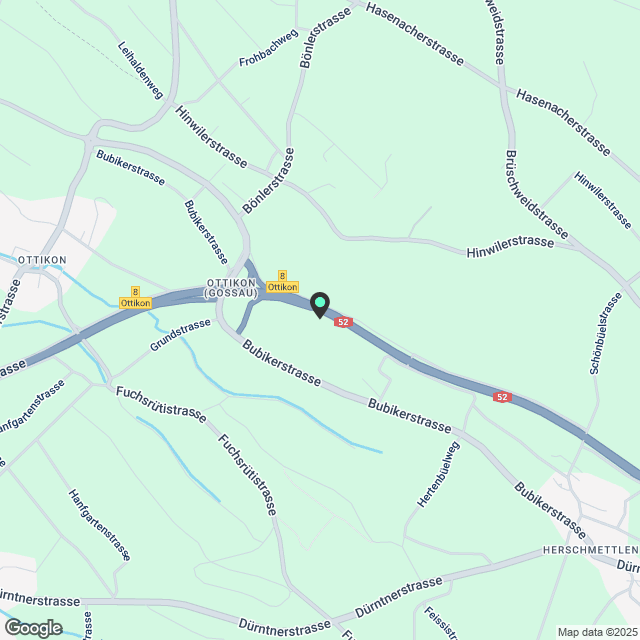Click the horizontal Hinwilerstrasse label at right

click(510, 246)
